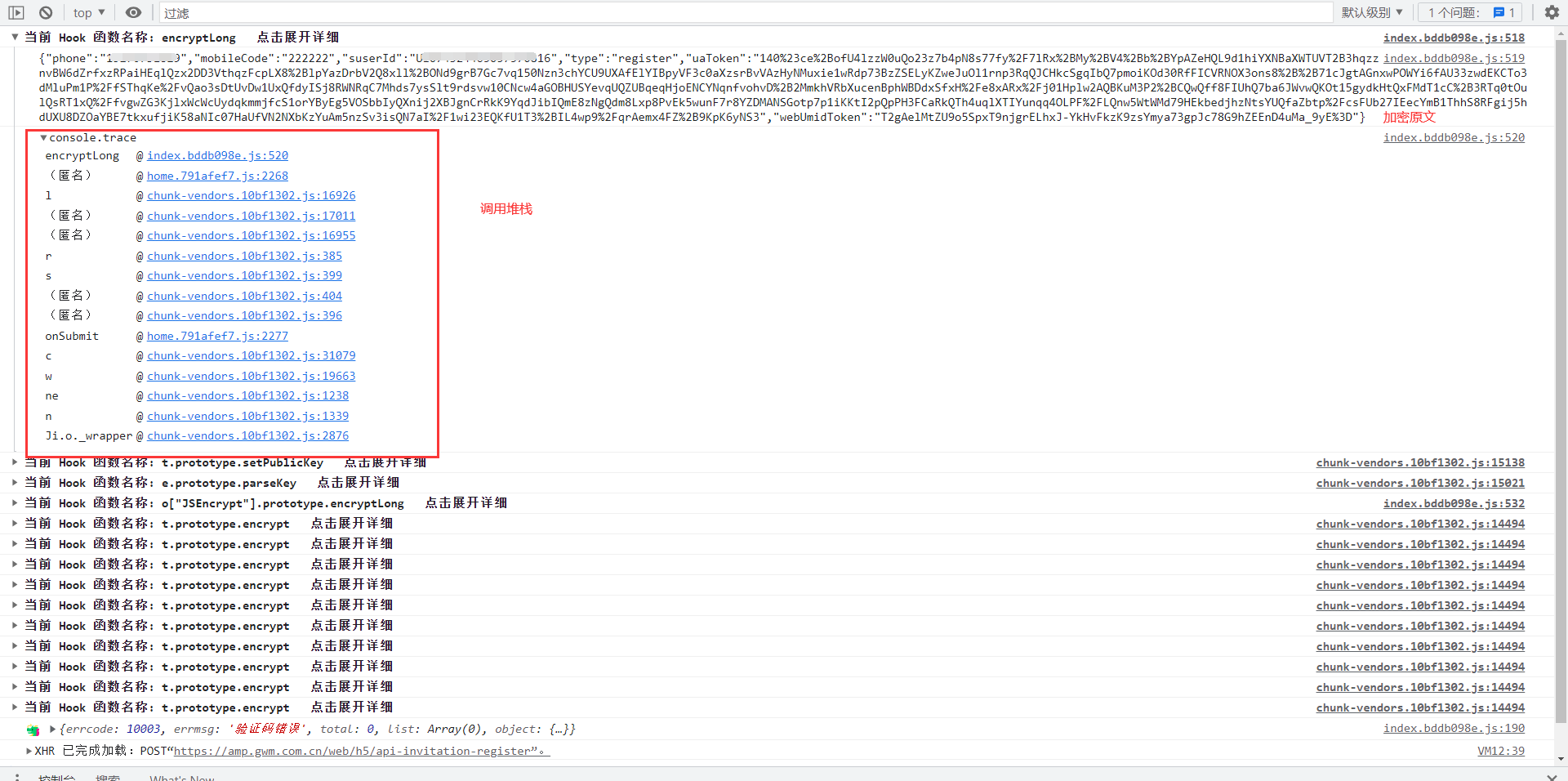Screen dimensions: 1568x781
Task: Clear the console with the ban icon
Action: (46, 12)
